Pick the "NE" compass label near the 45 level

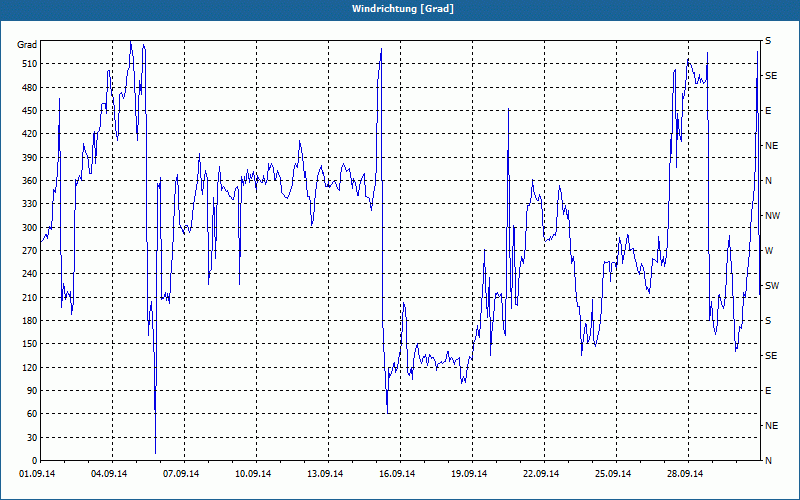(x=772, y=426)
